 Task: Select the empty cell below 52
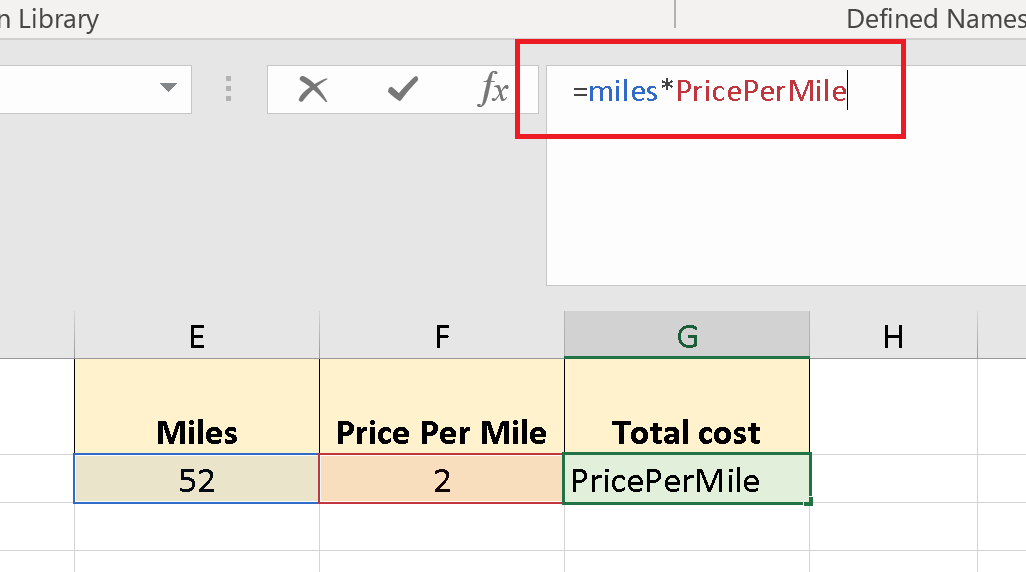click(197, 526)
